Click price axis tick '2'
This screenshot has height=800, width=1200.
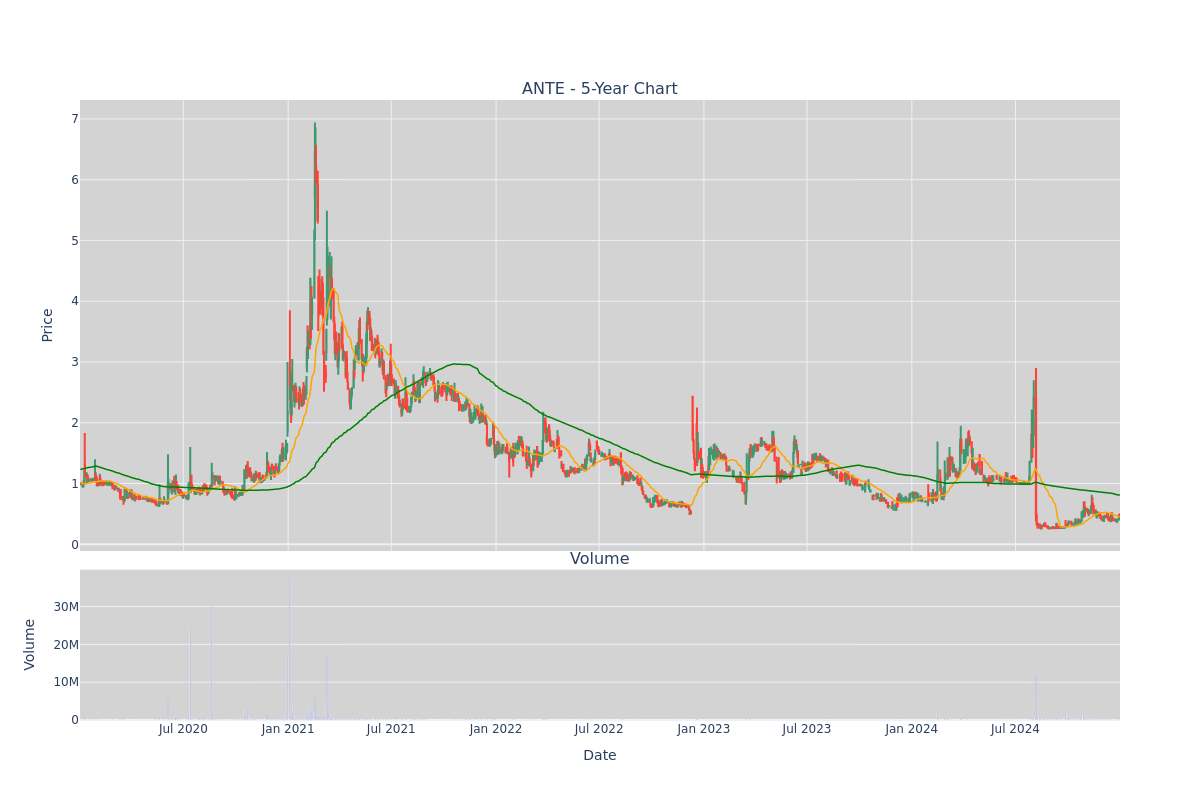click(x=74, y=423)
